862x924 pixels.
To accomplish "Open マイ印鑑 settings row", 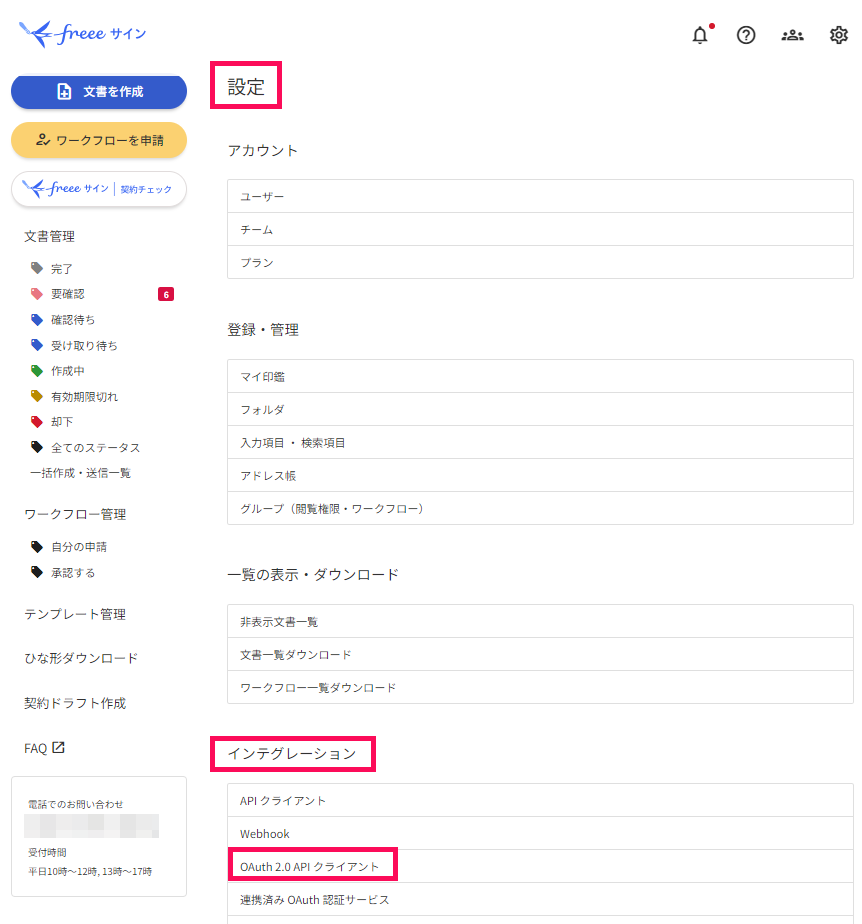I will [540, 376].
